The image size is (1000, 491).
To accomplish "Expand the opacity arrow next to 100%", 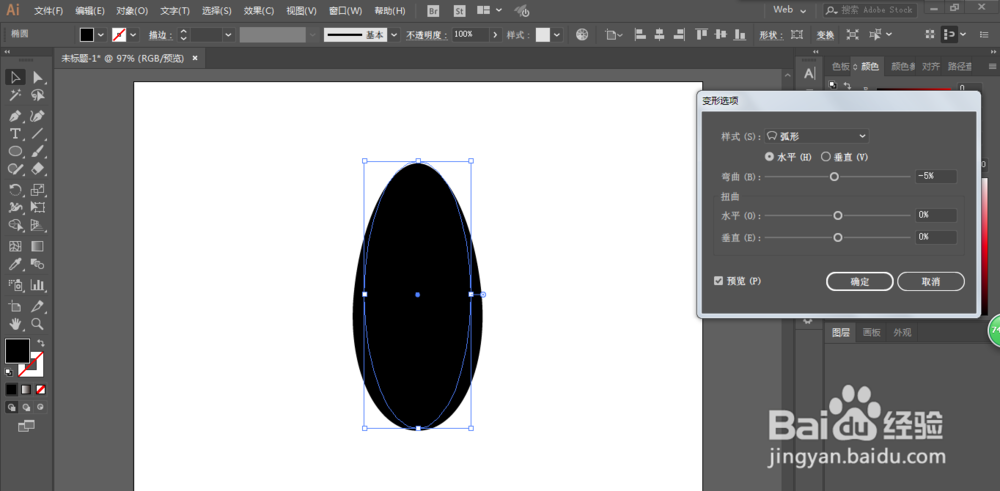I will (x=496, y=34).
